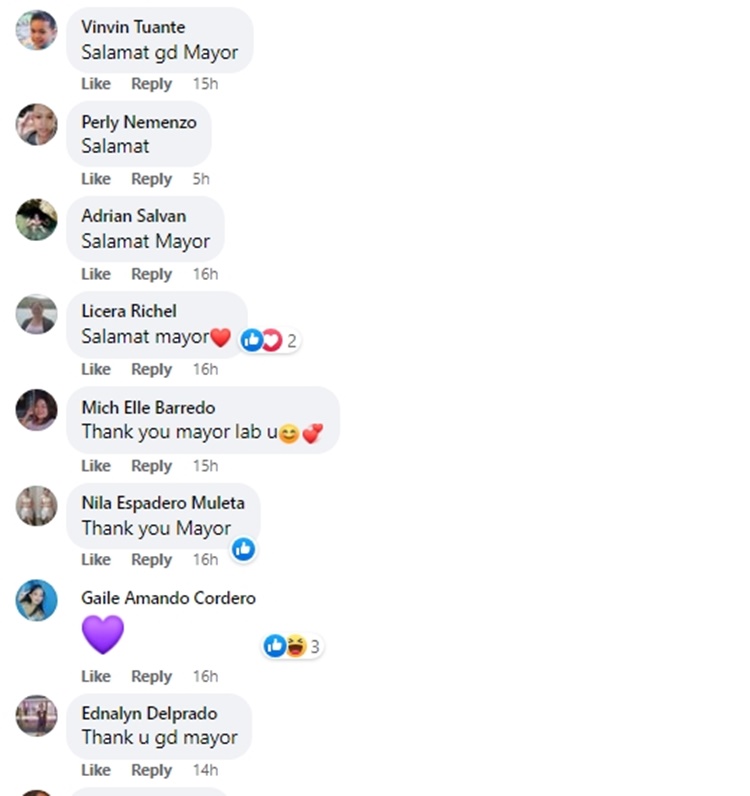Open Vinvin Tuante's profile picture

pyautogui.click(x=36, y=30)
